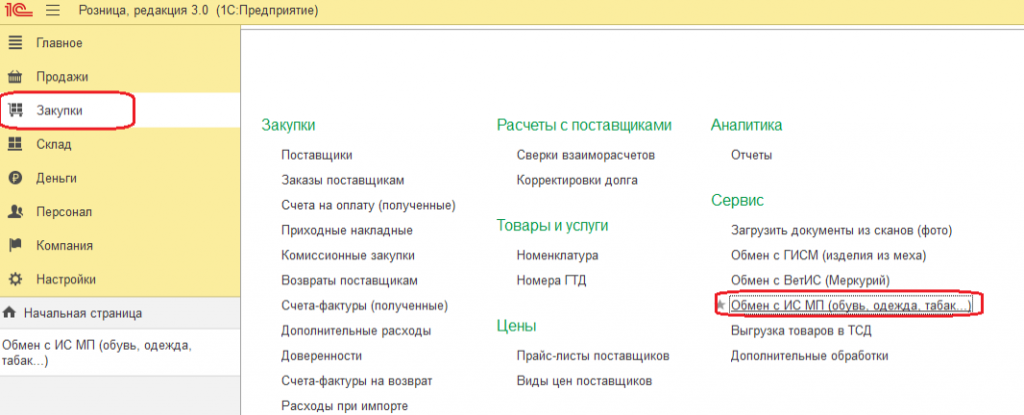Open the Склад section
This screenshot has width=1024, height=415.
point(120,144)
